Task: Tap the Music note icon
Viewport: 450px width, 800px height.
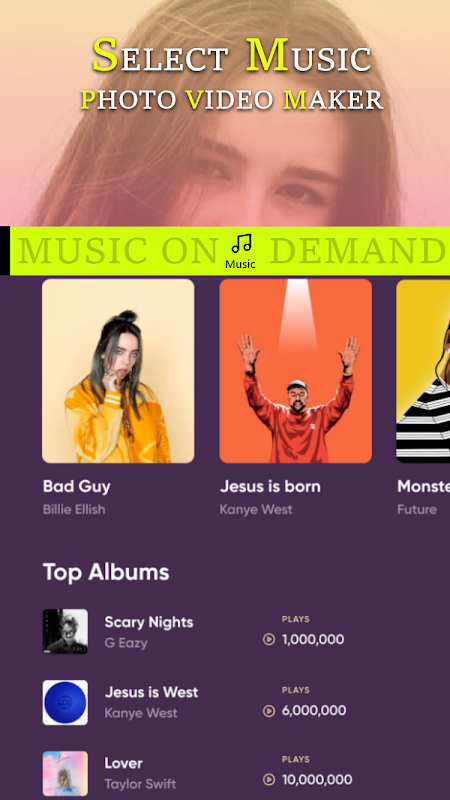Action: point(241,244)
